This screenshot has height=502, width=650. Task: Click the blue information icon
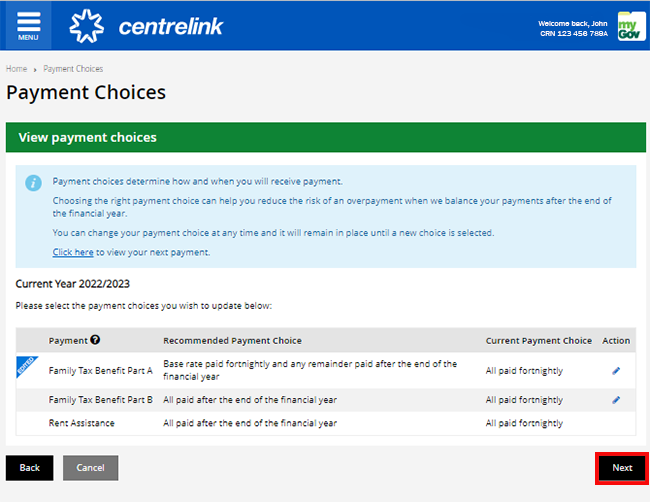point(33,183)
